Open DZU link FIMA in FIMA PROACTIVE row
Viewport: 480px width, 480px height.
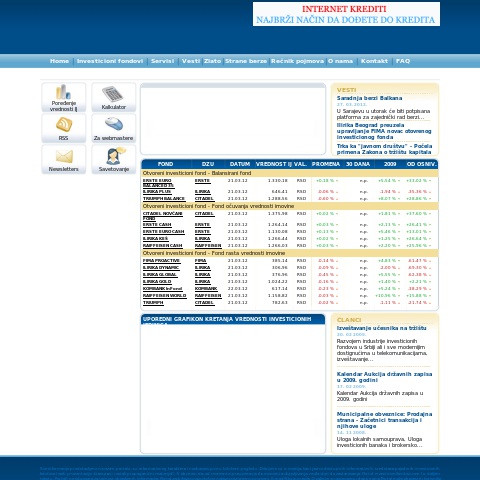(201, 261)
